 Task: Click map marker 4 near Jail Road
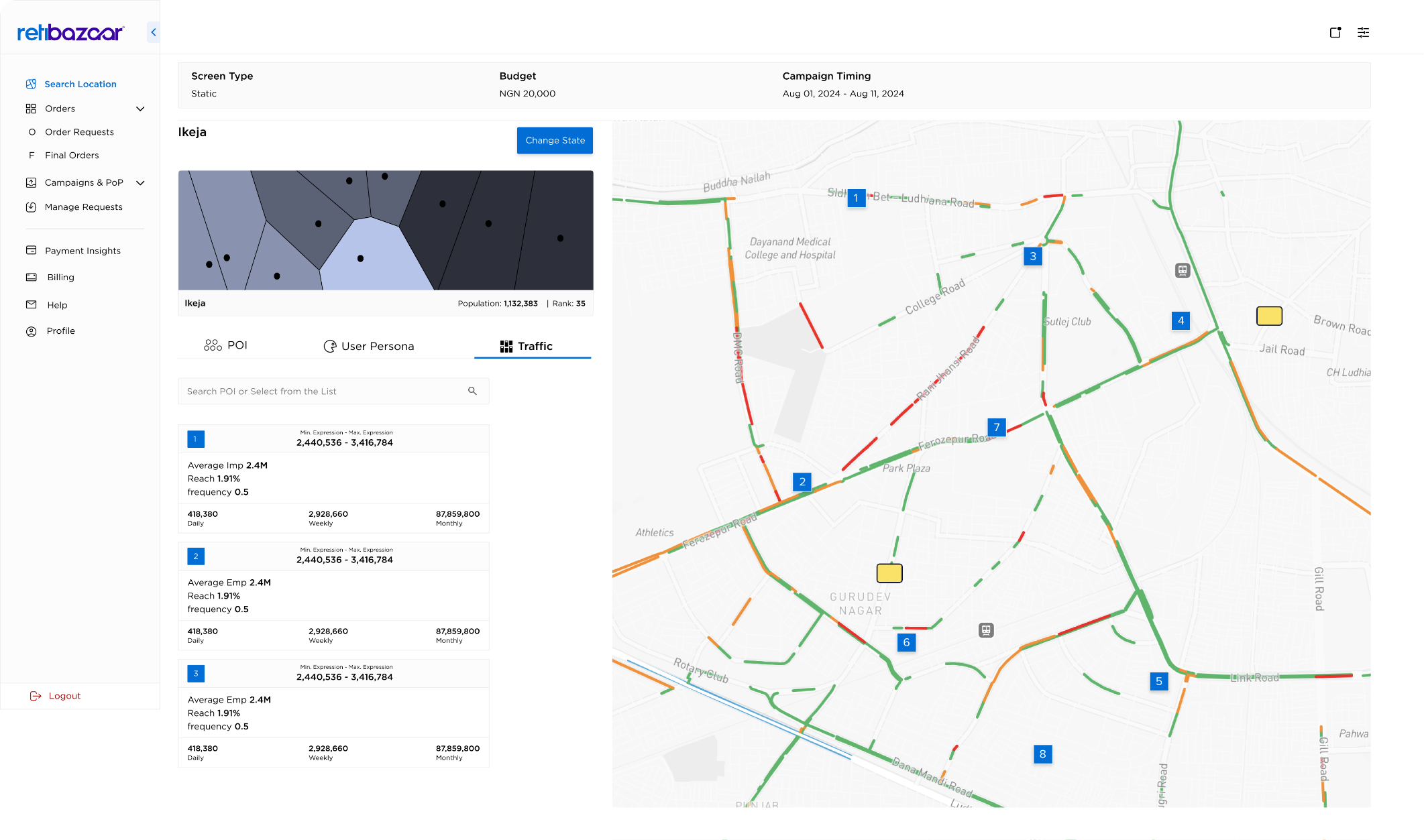(x=1181, y=320)
